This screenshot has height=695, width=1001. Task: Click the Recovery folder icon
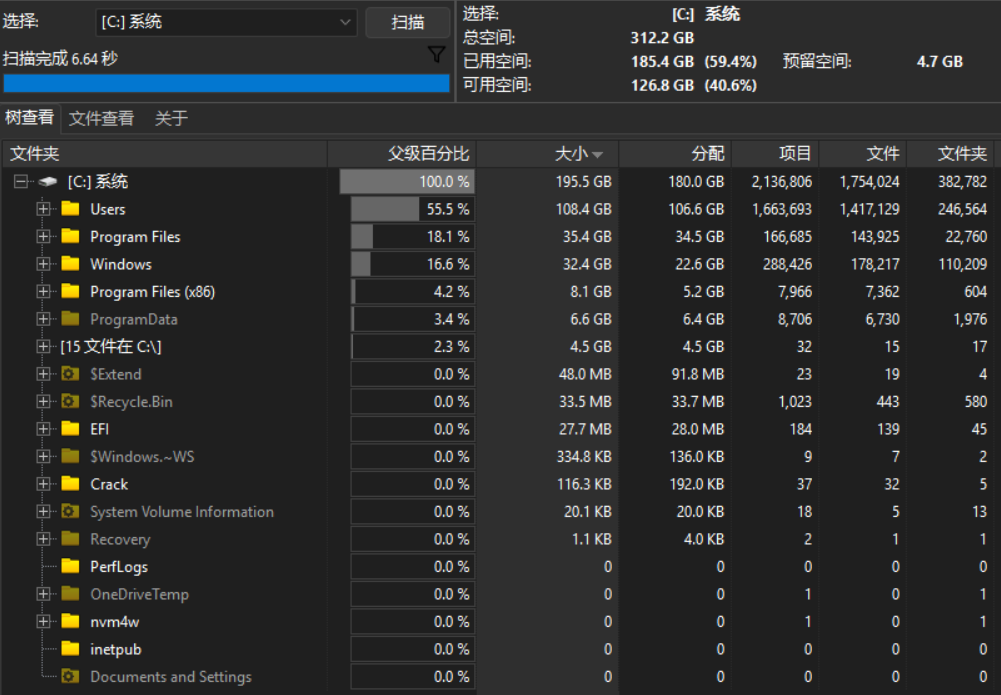70,538
